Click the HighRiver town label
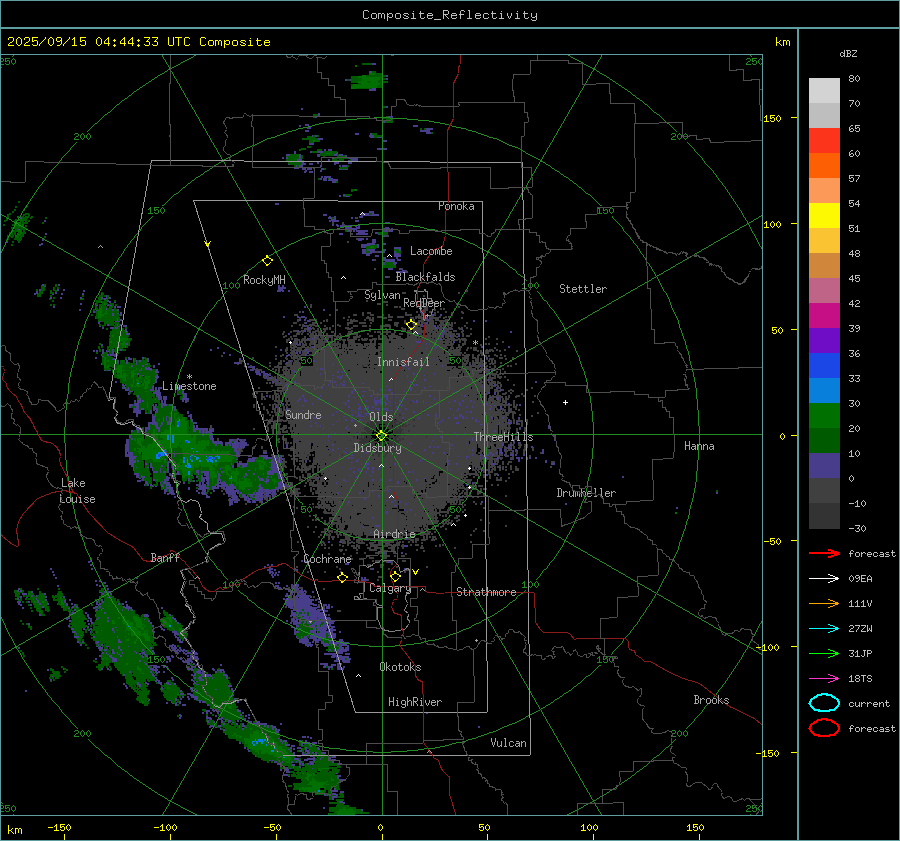900x841 pixels. tap(415, 702)
